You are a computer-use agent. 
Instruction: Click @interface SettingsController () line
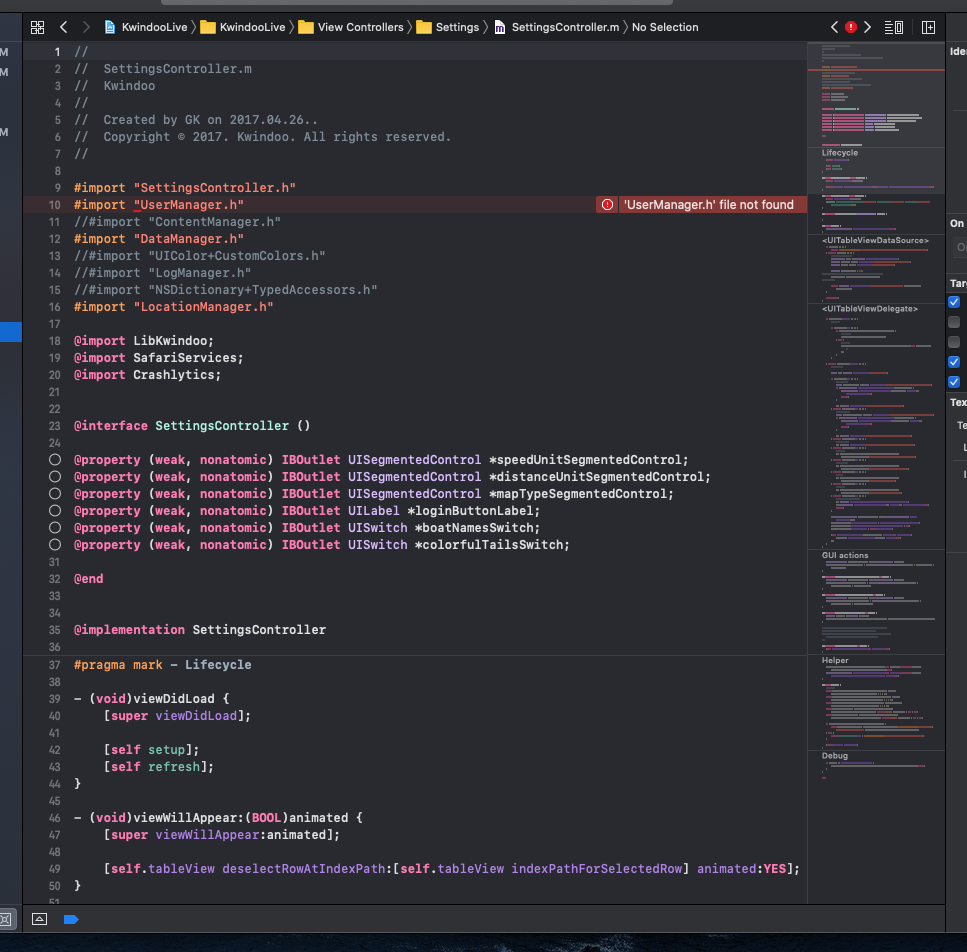click(x=192, y=426)
